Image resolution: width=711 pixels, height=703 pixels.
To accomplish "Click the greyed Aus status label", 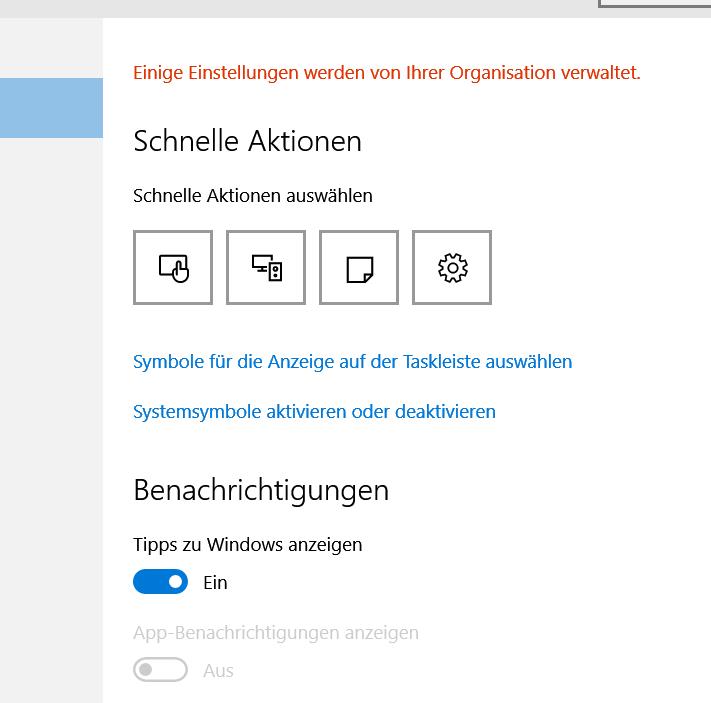I will (218, 671).
